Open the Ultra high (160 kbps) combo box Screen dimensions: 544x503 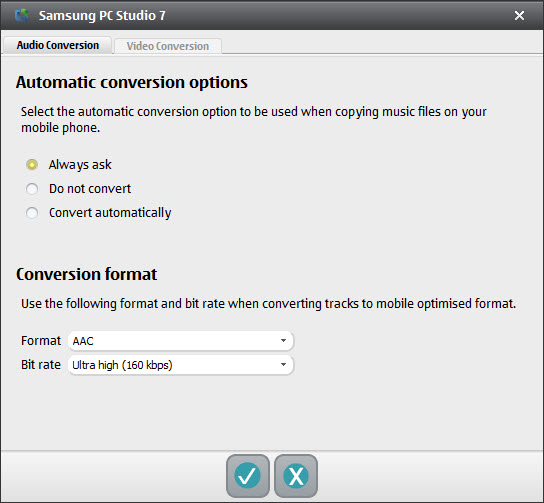tap(181, 365)
